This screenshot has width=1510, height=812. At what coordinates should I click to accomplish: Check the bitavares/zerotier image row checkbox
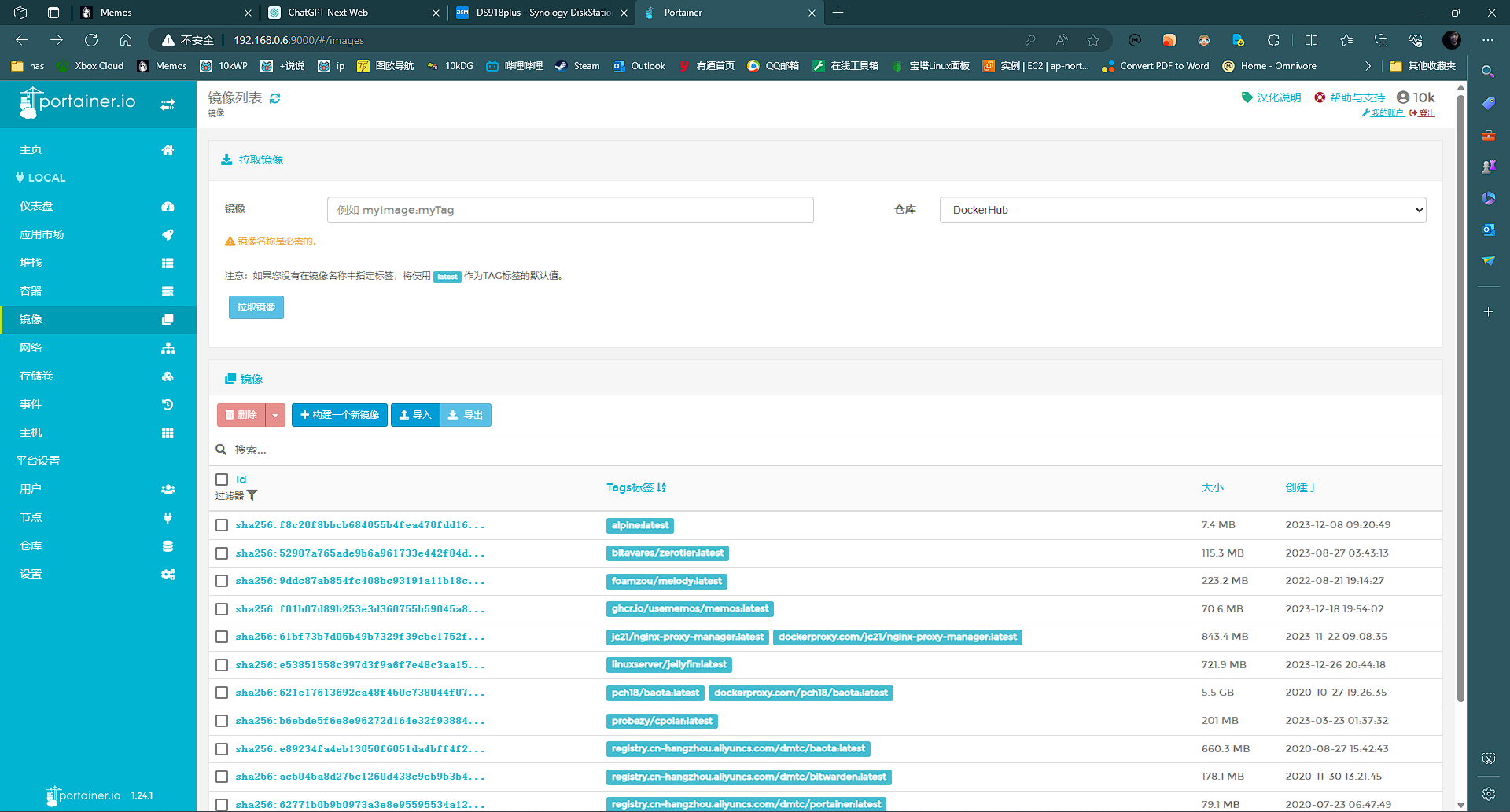tap(222, 553)
